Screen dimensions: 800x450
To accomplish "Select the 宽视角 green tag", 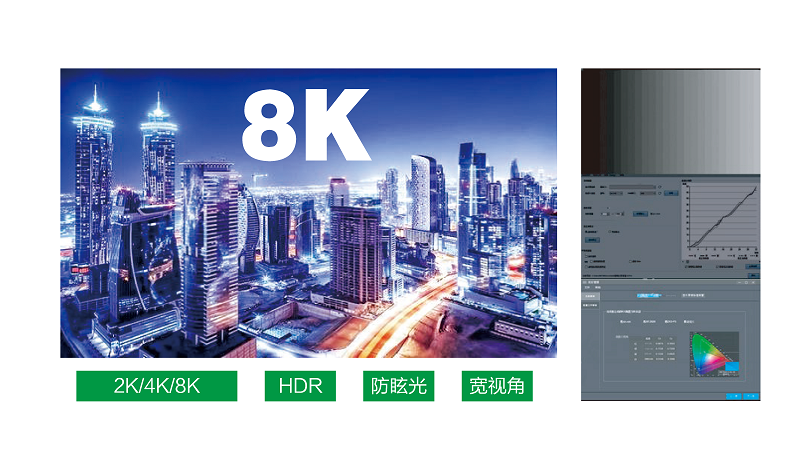I will pos(497,386).
